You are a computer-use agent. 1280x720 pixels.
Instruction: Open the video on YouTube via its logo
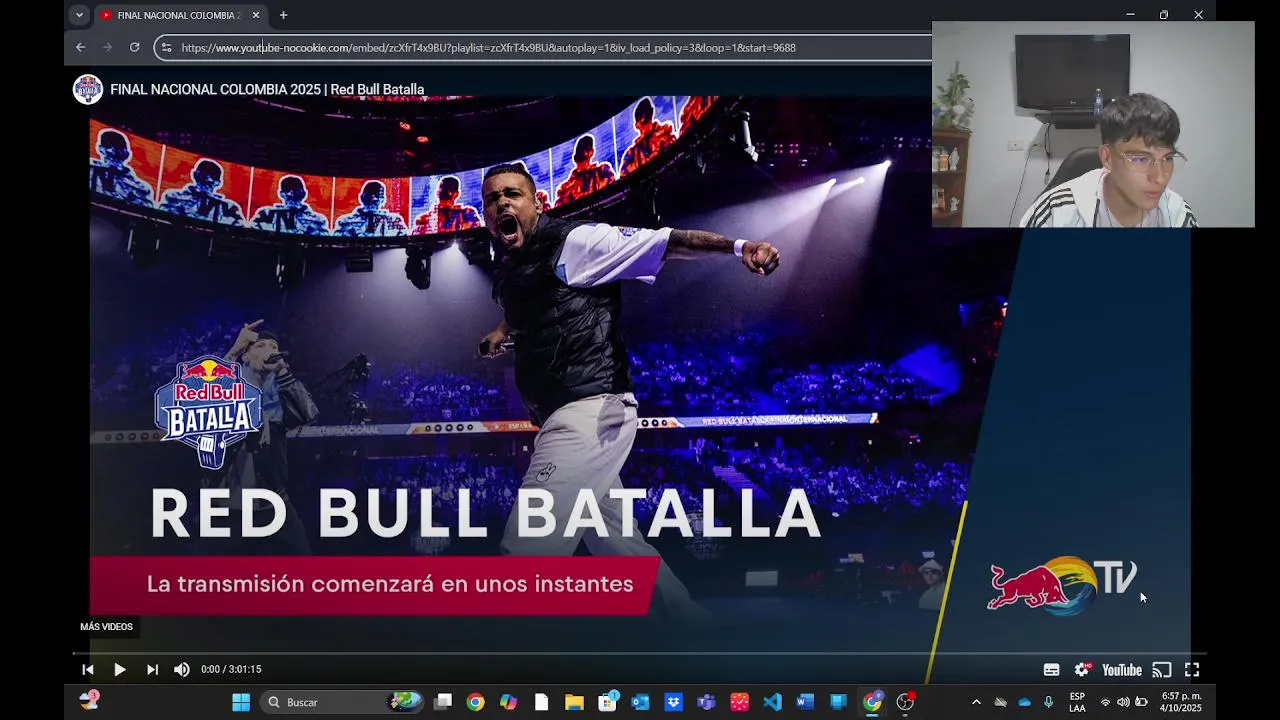click(x=1121, y=670)
